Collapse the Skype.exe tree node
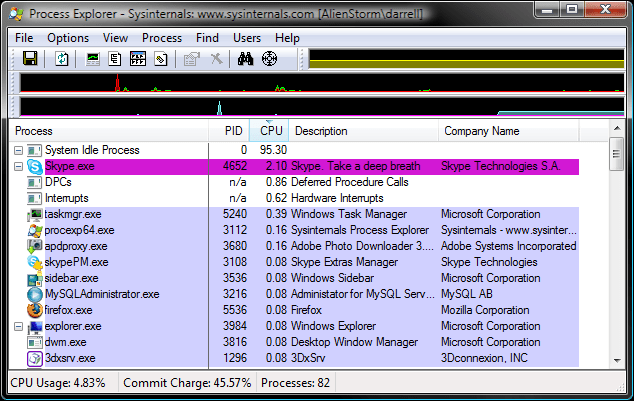The width and height of the screenshot is (634, 401). (19, 166)
